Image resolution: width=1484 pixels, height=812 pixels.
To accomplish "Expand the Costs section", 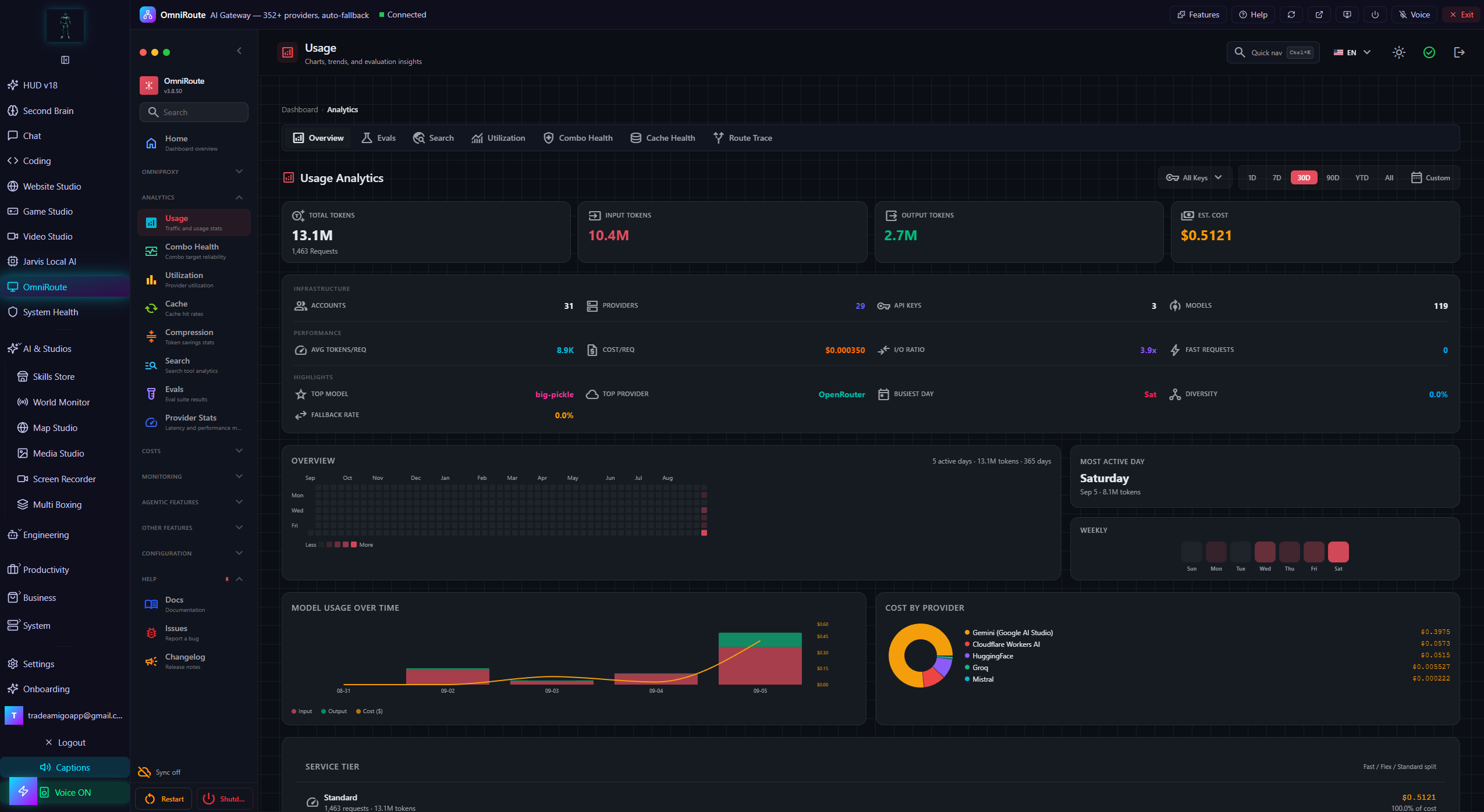I will (x=193, y=451).
